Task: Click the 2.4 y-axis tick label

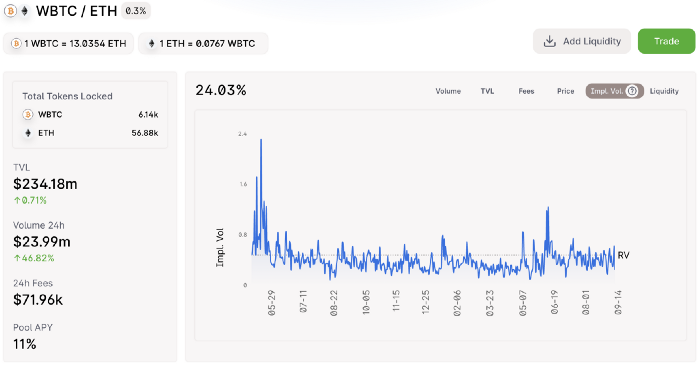Action: click(242, 134)
